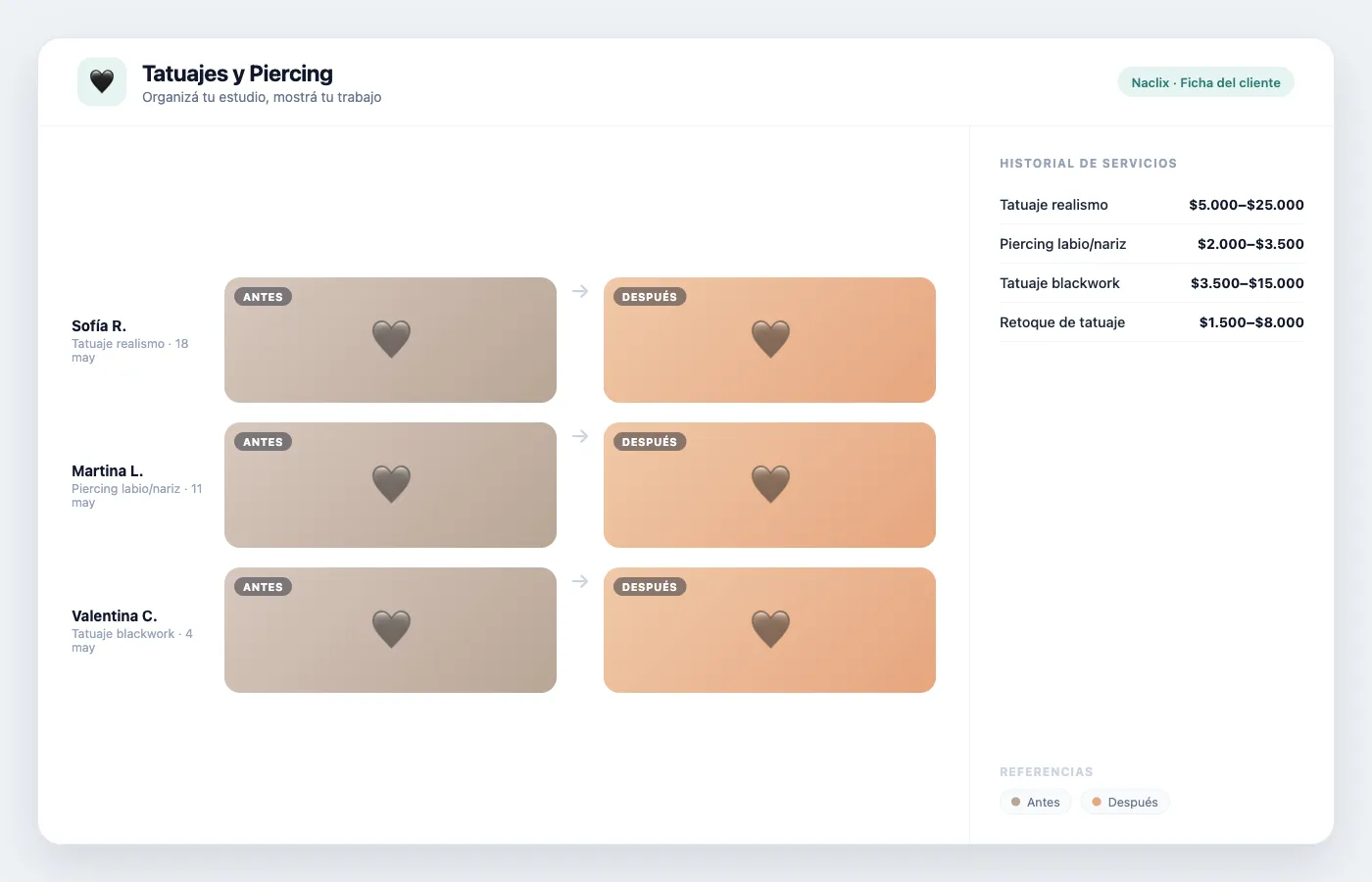Click the Tatuaje blackwork · 4 may subtitle
The height and width of the screenshot is (882, 1372).
(x=132, y=641)
